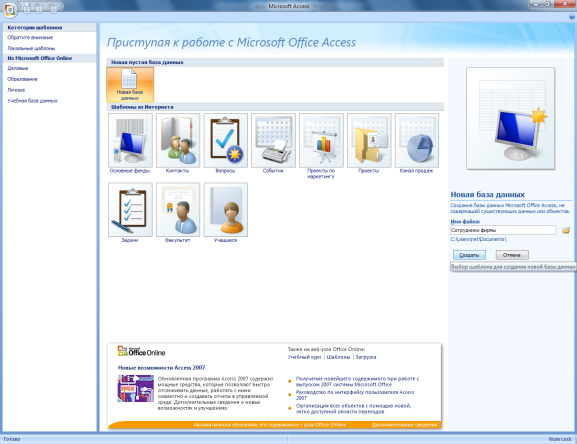Click Save icon in Quick Access Toolbar
Image resolution: width=577 pixels, height=444 pixels.
click(x=27, y=8)
